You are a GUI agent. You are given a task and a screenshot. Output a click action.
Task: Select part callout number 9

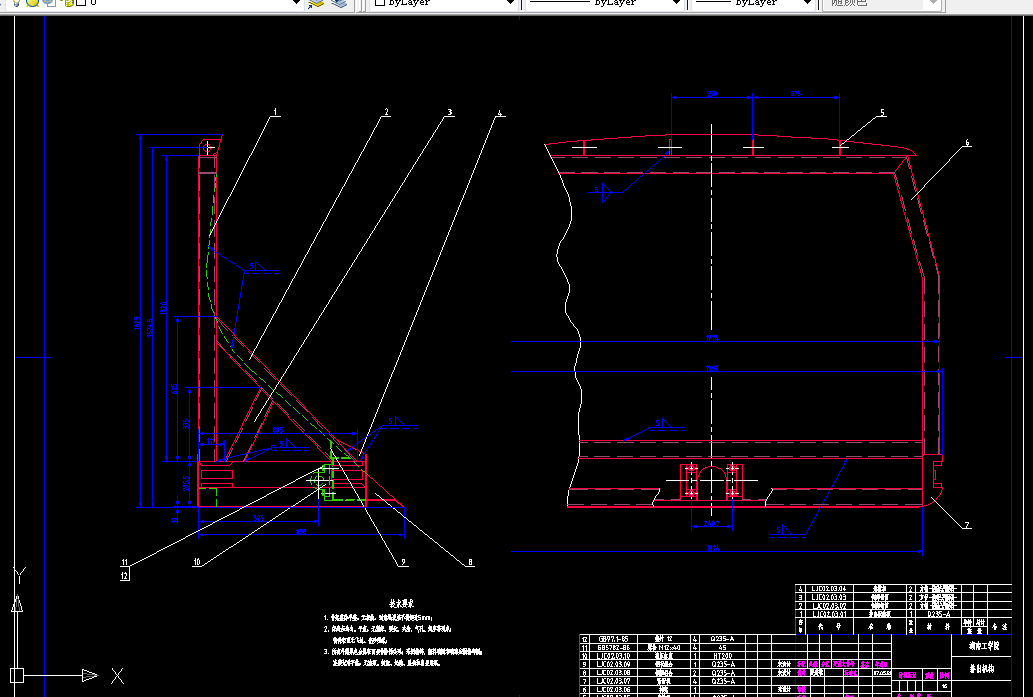click(403, 563)
